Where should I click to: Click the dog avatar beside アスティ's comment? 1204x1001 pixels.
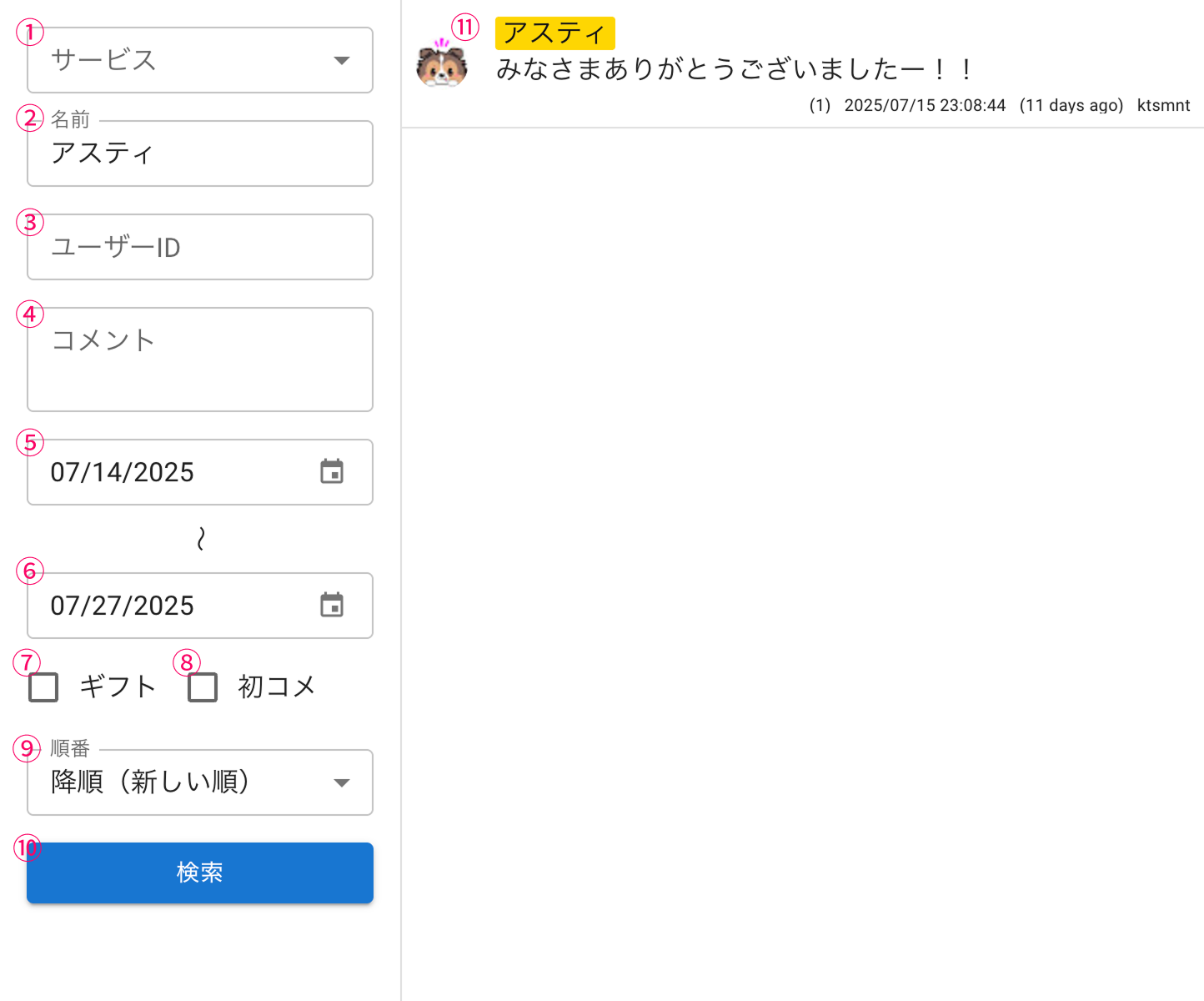(442, 65)
